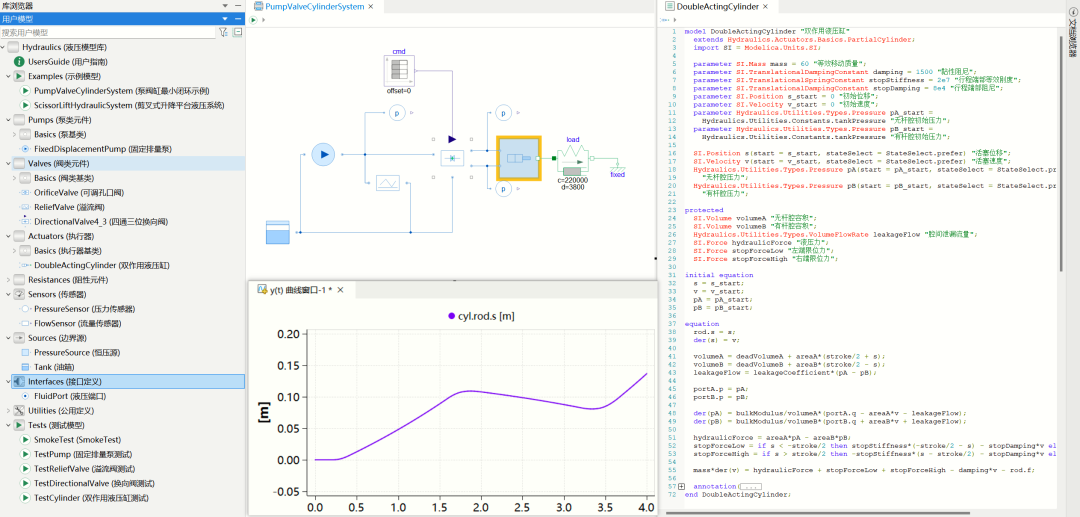Close the PumpValveCylinderSystem tab
Image resolution: width=1080 pixels, height=517 pixels.
pyautogui.click(x=371, y=6)
